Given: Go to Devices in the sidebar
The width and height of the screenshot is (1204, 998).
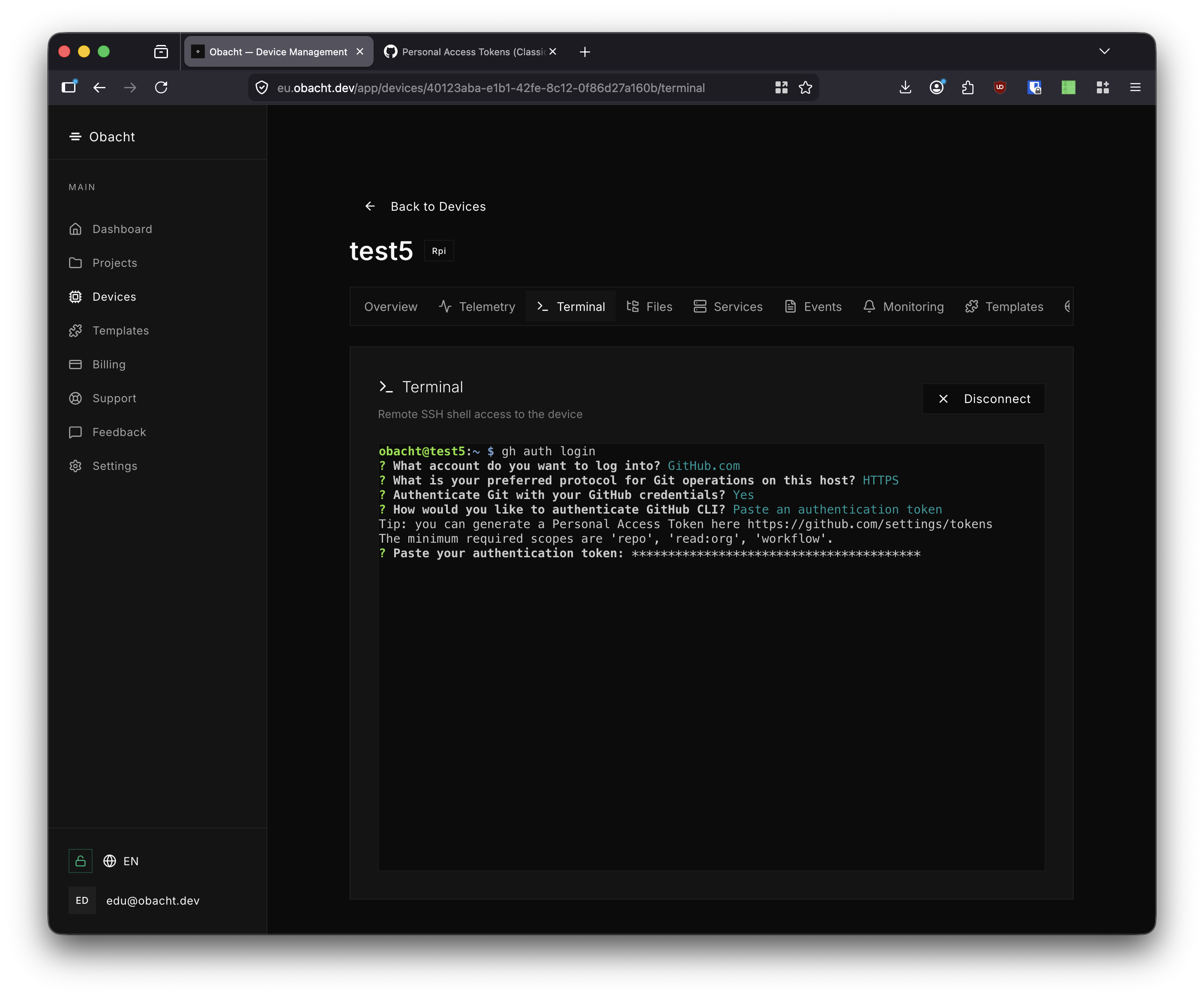Looking at the screenshot, I should (x=103, y=296).
